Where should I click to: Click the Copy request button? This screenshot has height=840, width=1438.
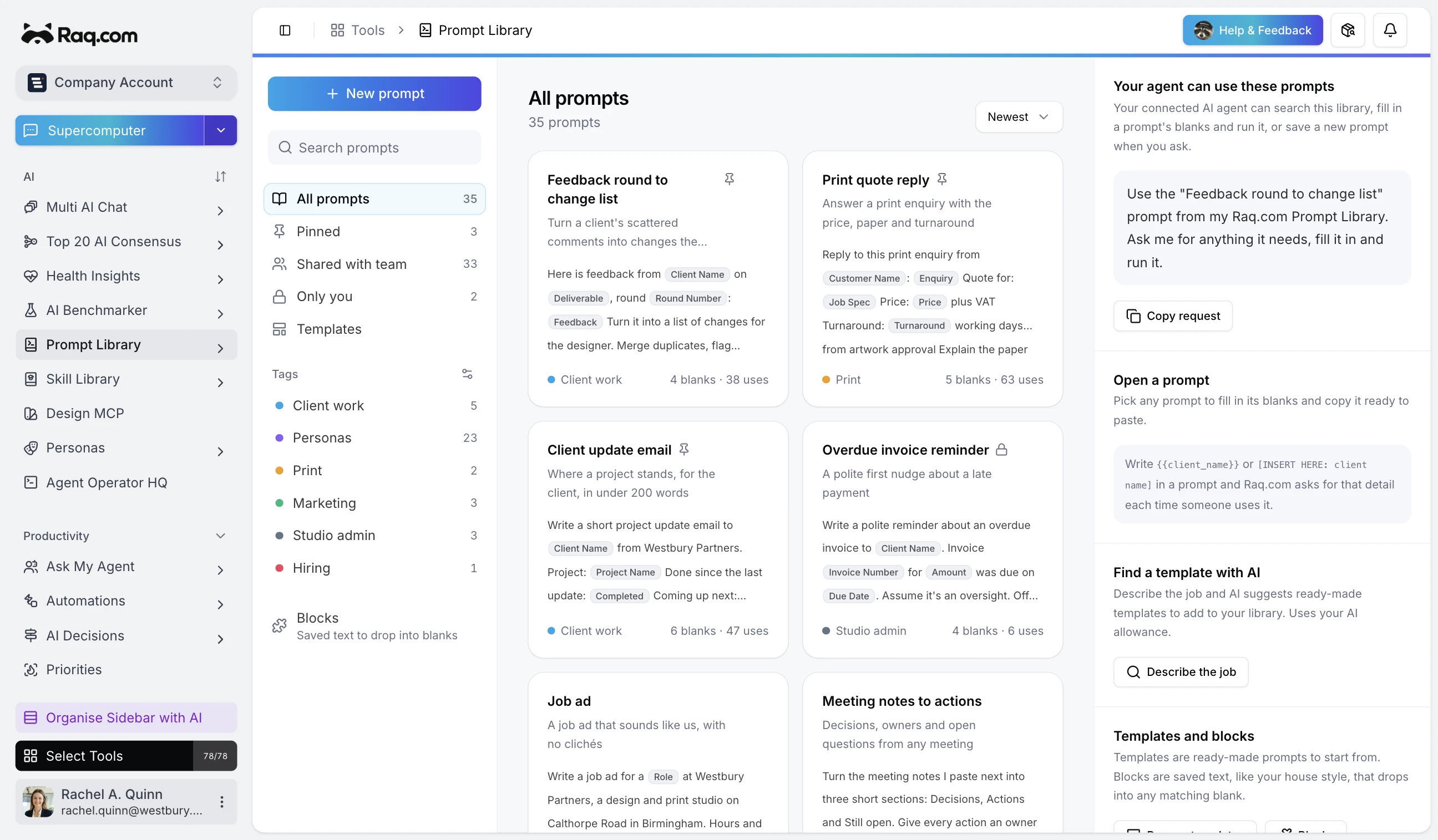(1172, 316)
